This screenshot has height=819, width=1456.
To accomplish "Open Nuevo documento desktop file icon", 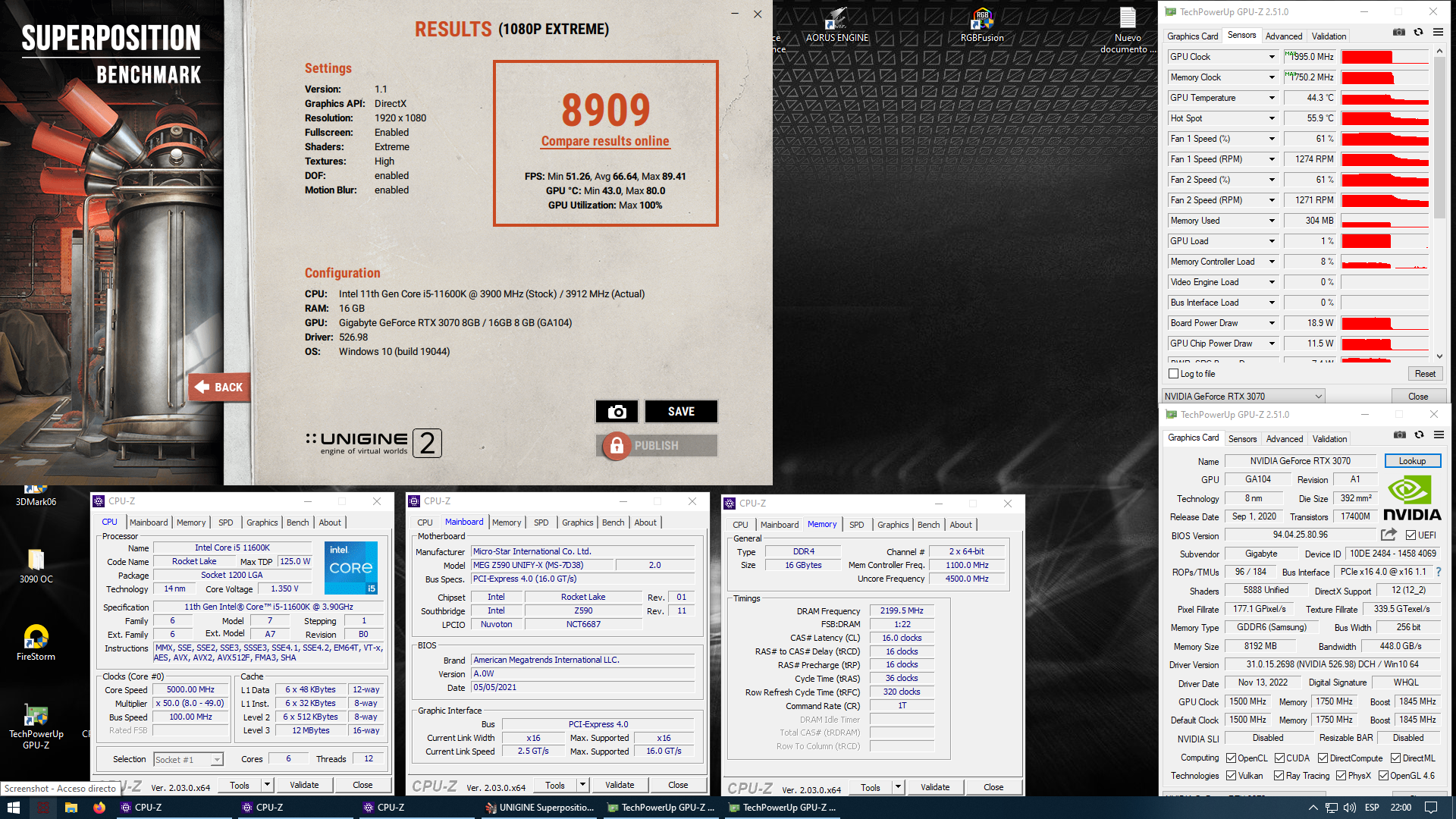I will click(1128, 30).
